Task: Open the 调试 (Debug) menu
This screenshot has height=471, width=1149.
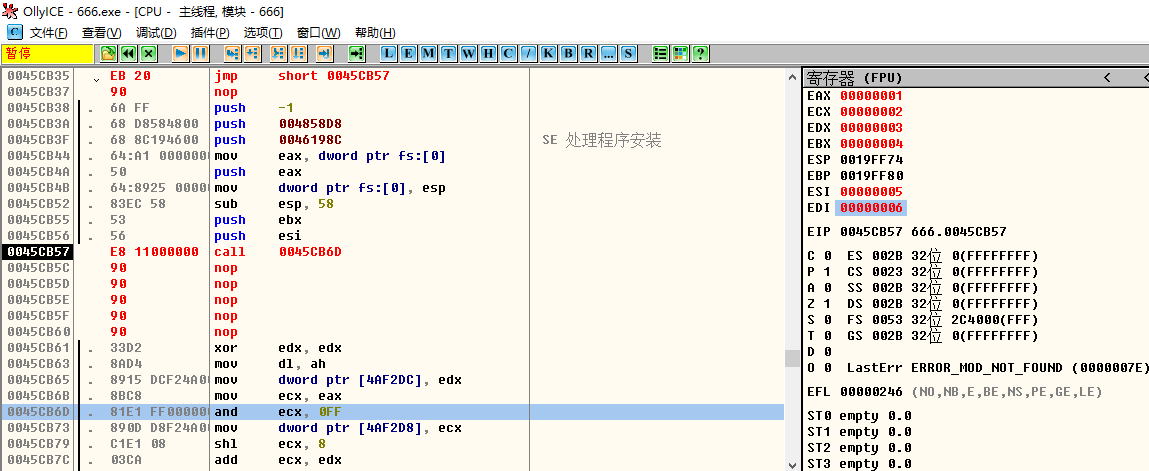Action: 154,33
